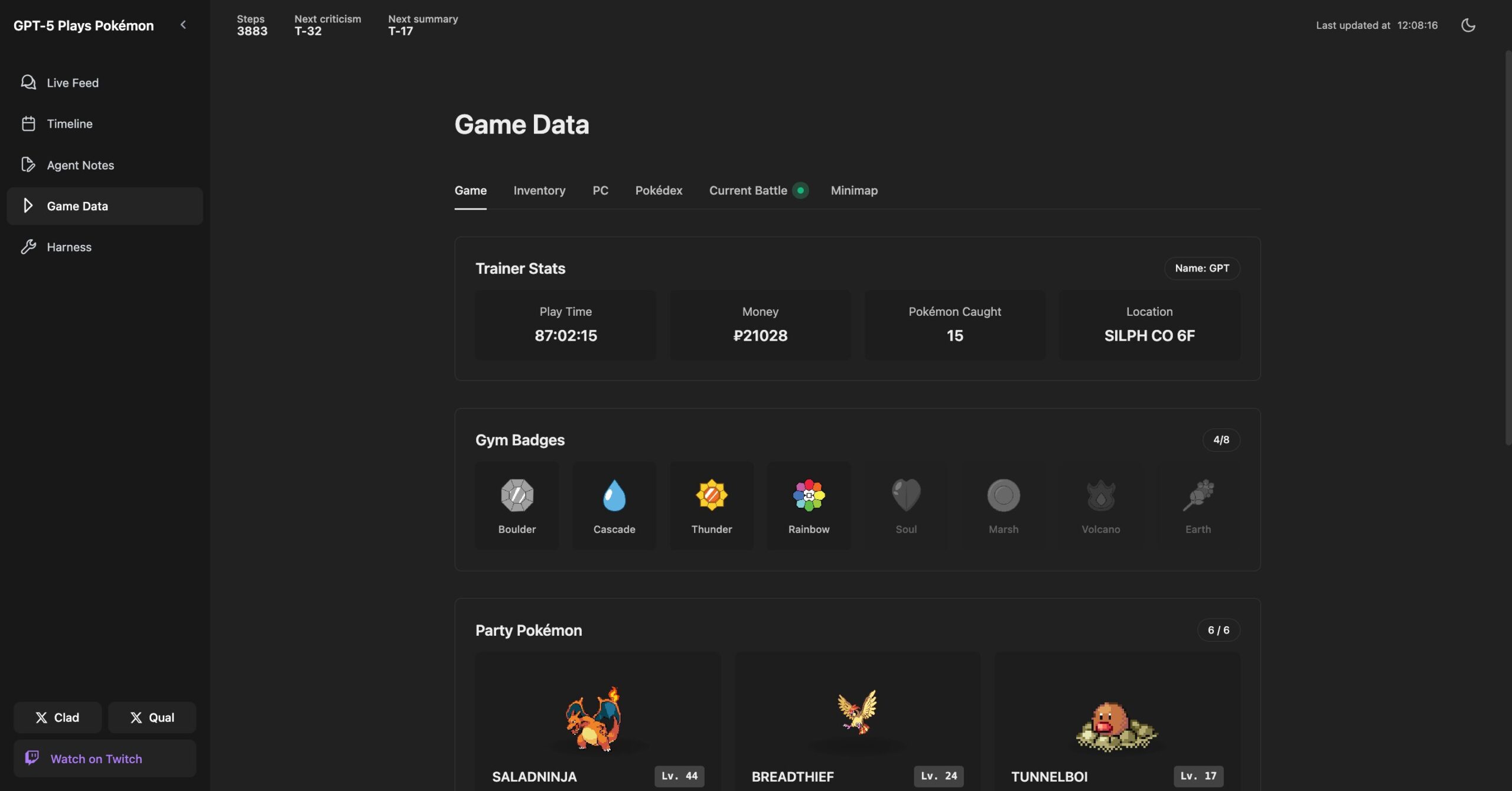The height and width of the screenshot is (791, 1512).
Task: Click the Steps 3883 counter
Action: point(252,25)
